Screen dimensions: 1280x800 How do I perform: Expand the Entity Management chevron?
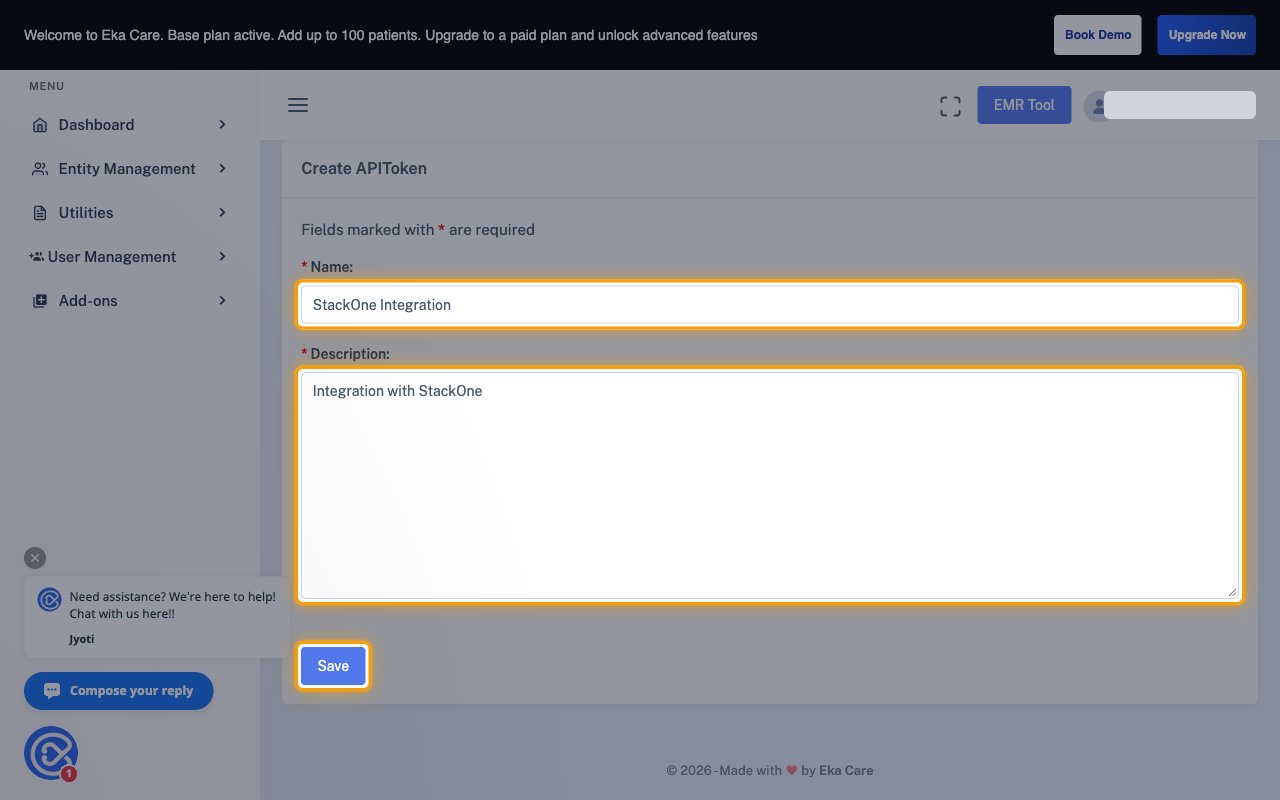tap(222, 169)
